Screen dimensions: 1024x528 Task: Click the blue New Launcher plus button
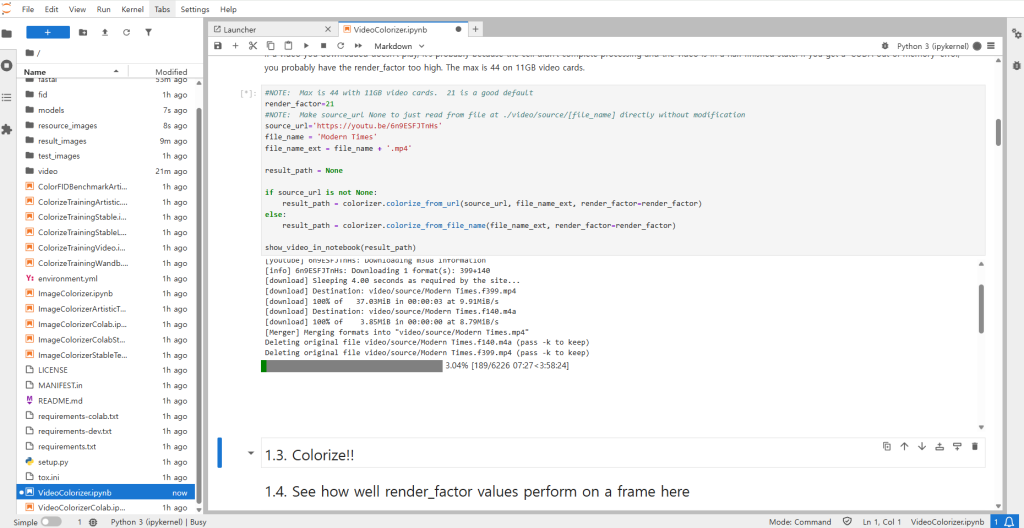pos(46,32)
